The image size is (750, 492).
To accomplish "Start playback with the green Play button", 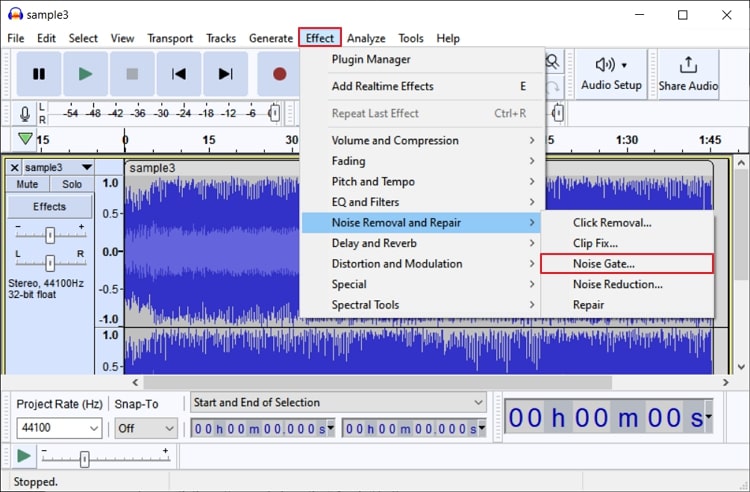I will (x=86, y=74).
